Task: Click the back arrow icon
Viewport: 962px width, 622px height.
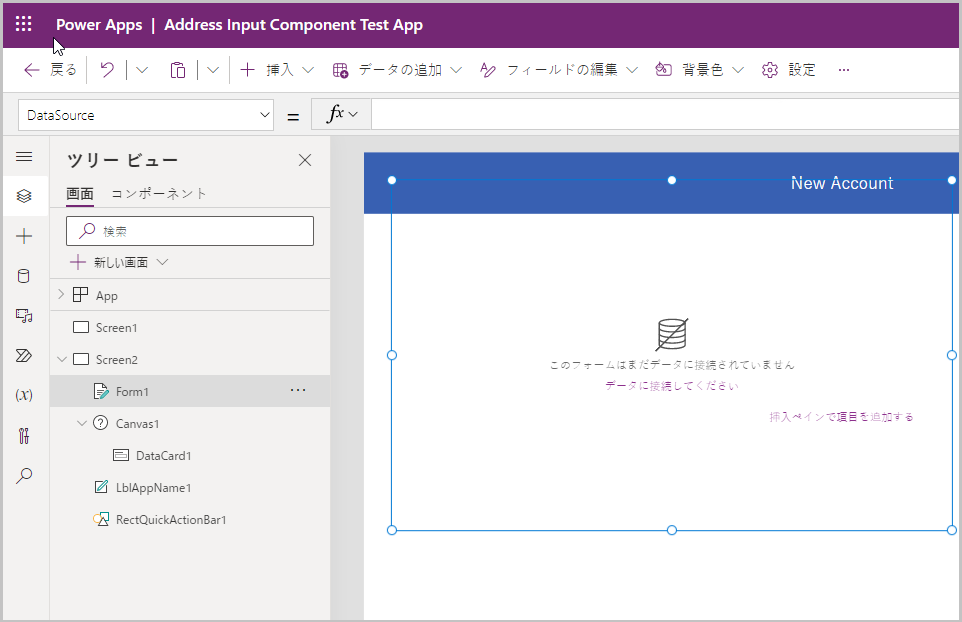Action: coord(31,70)
